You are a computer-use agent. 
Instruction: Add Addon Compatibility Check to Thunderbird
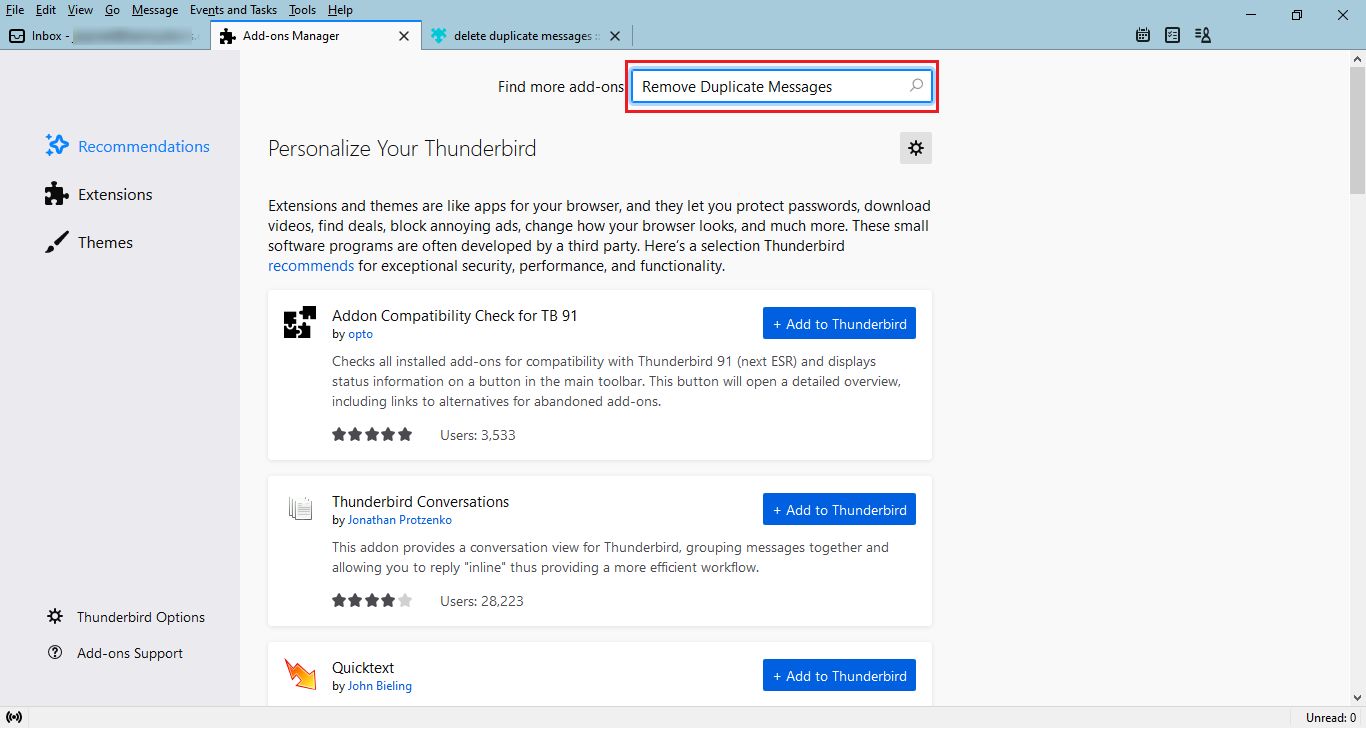(x=839, y=324)
